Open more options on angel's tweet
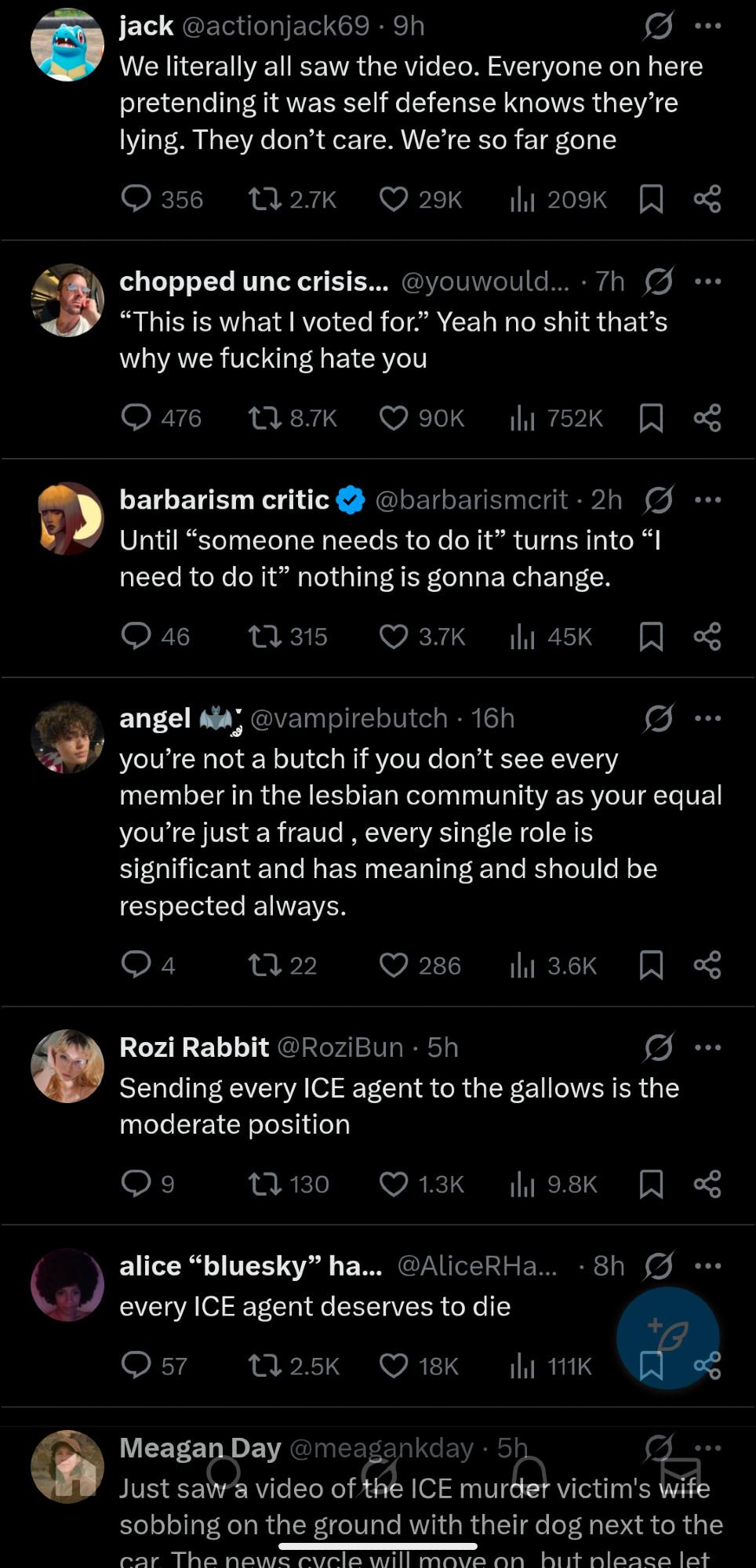 (x=707, y=718)
